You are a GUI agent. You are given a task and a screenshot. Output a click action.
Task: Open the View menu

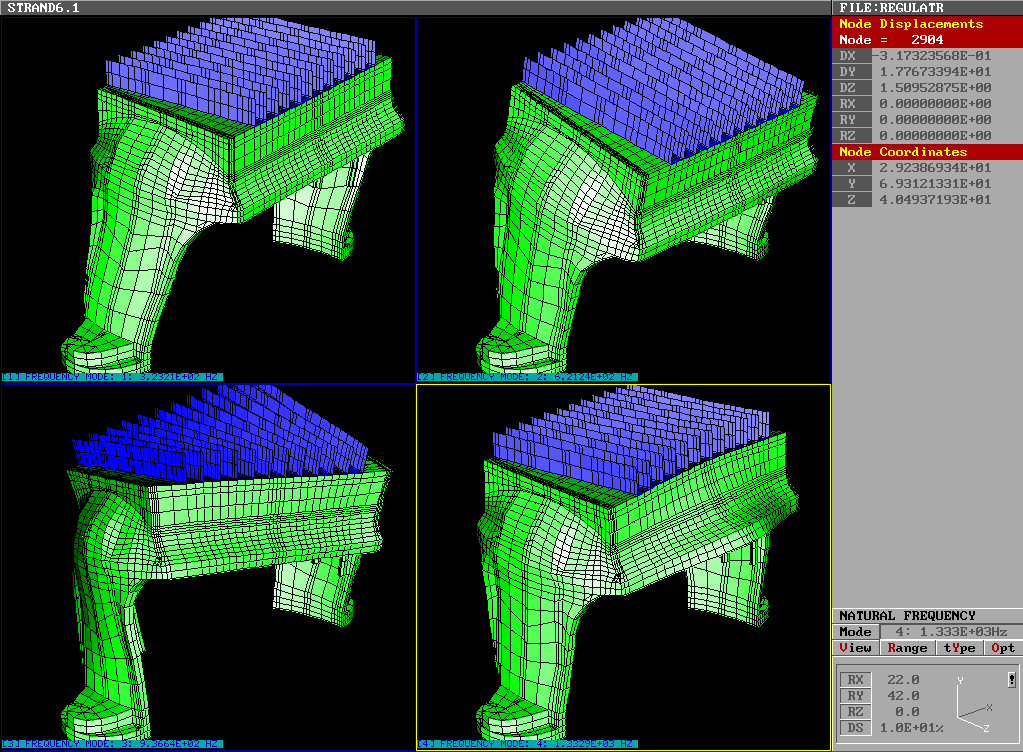coord(855,648)
